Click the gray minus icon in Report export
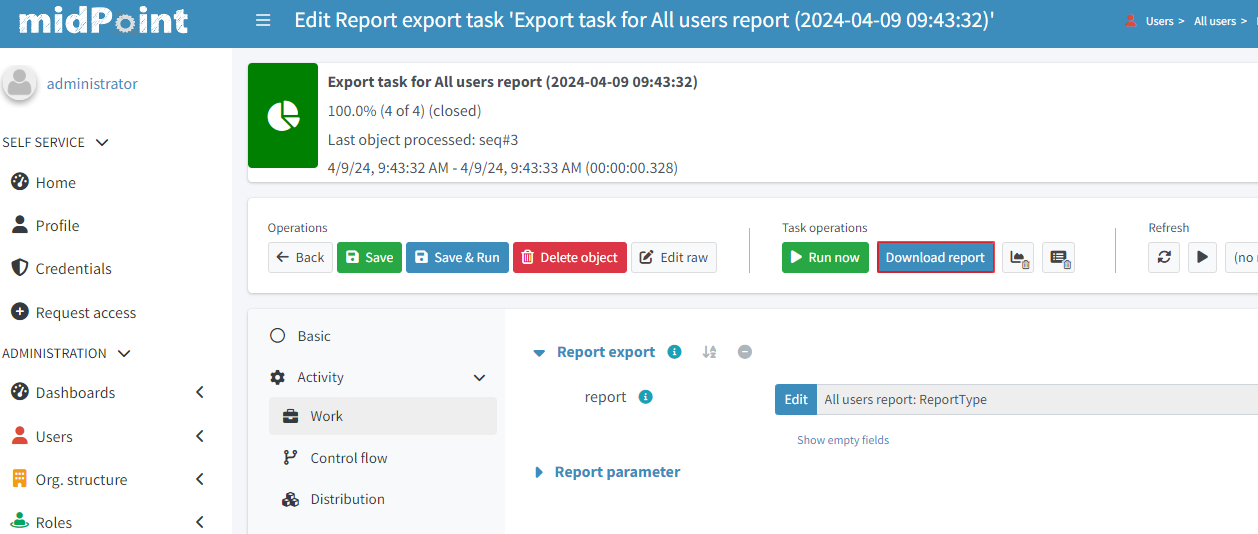The width and height of the screenshot is (1258, 534). 745,352
